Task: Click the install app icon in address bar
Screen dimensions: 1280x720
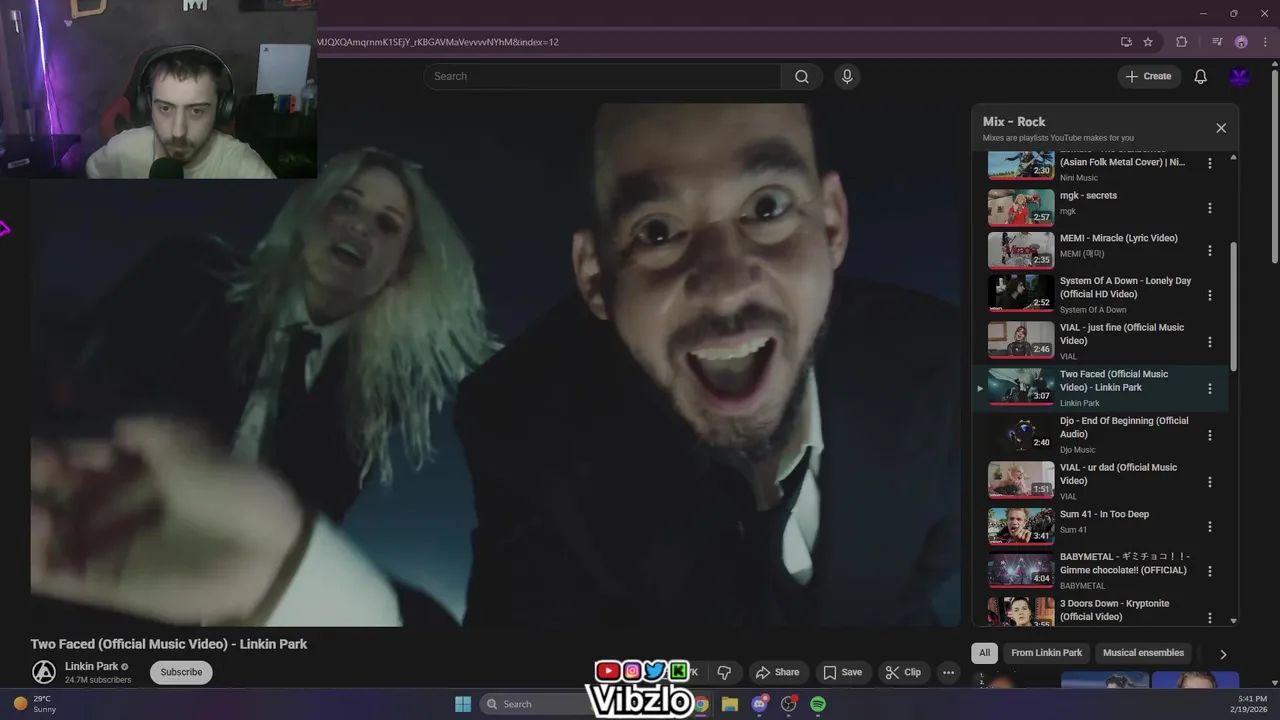Action: coord(1126,42)
